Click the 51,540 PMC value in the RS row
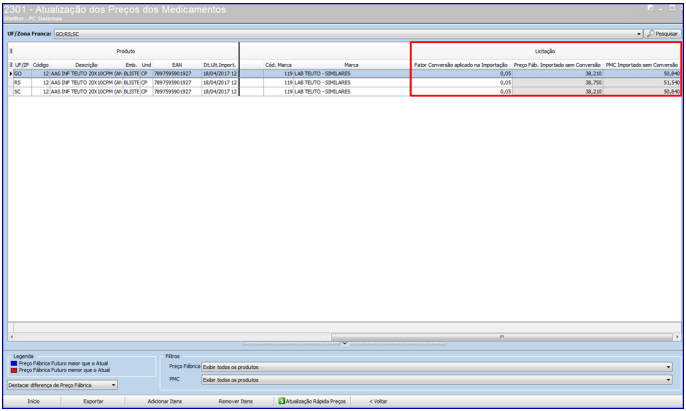 coord(642,82)
